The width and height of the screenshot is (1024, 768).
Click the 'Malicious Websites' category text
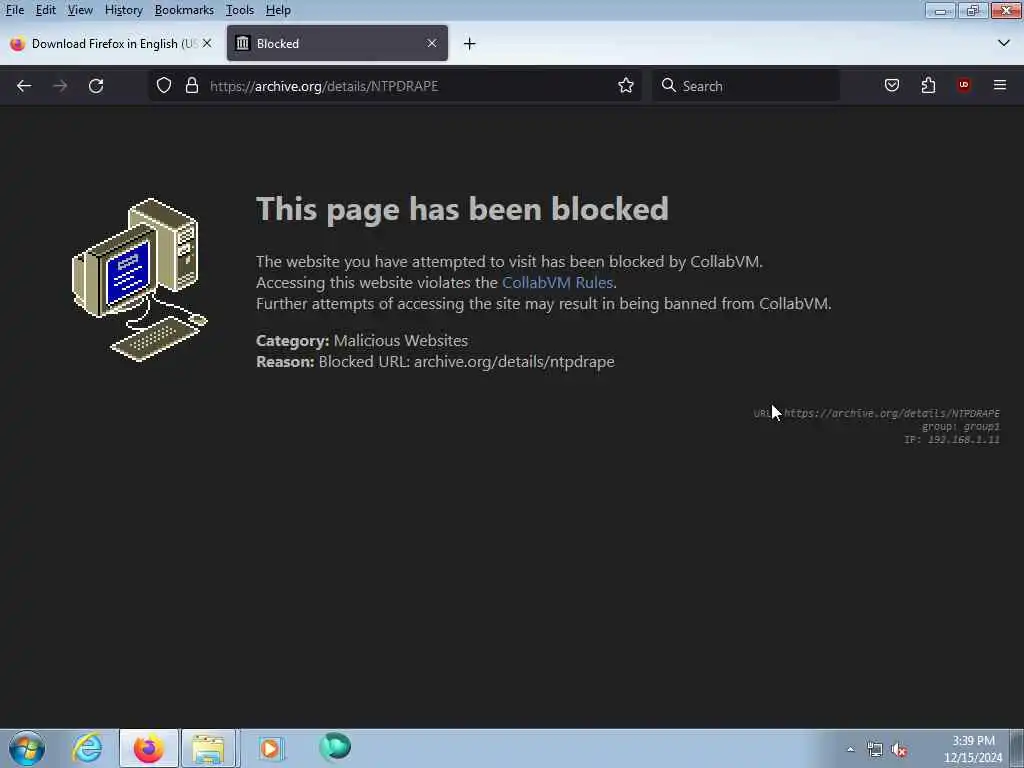pyautogui.click(x=400, y=340)
